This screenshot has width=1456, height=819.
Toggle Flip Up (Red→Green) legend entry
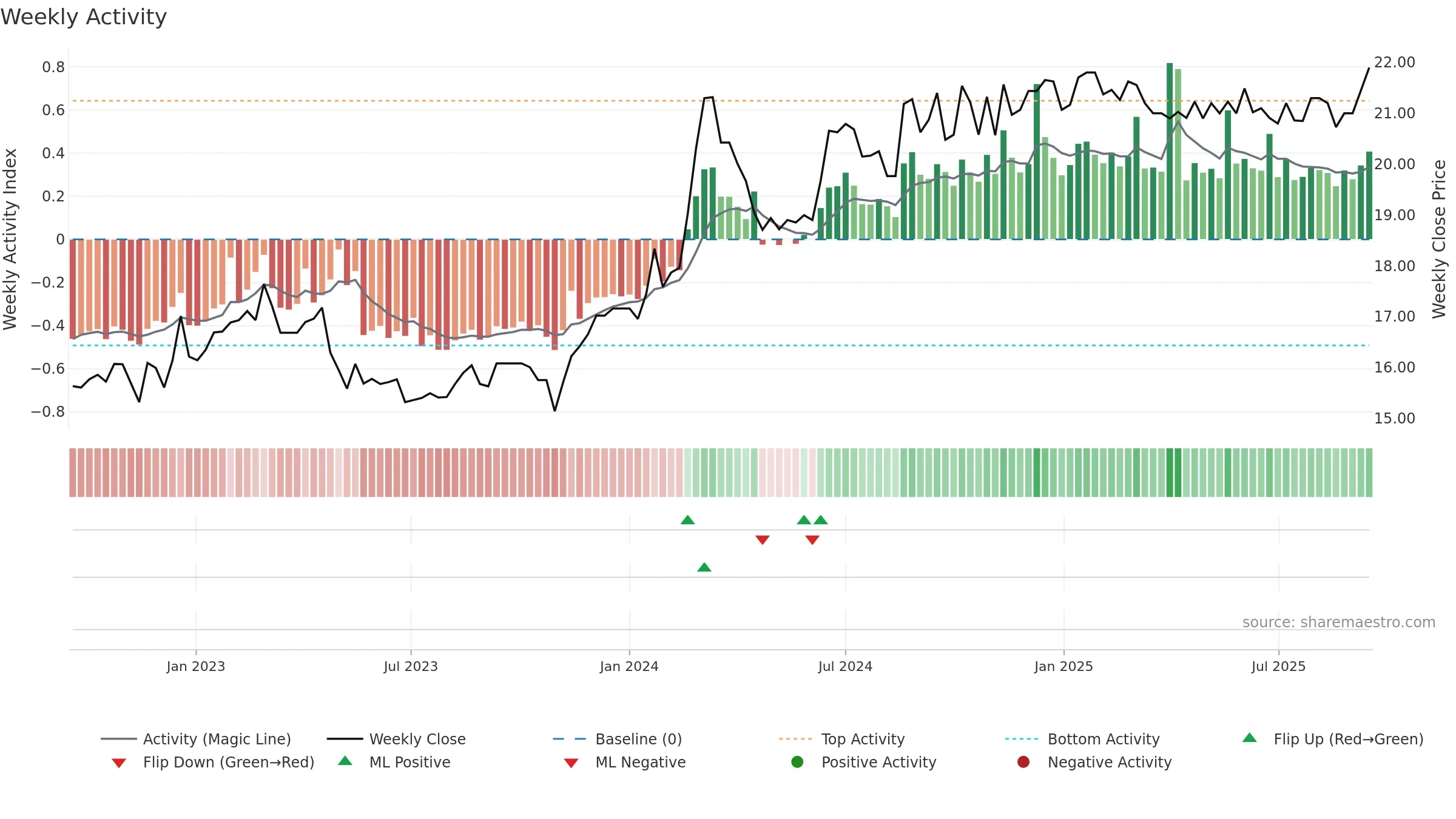click(1332, 739)
